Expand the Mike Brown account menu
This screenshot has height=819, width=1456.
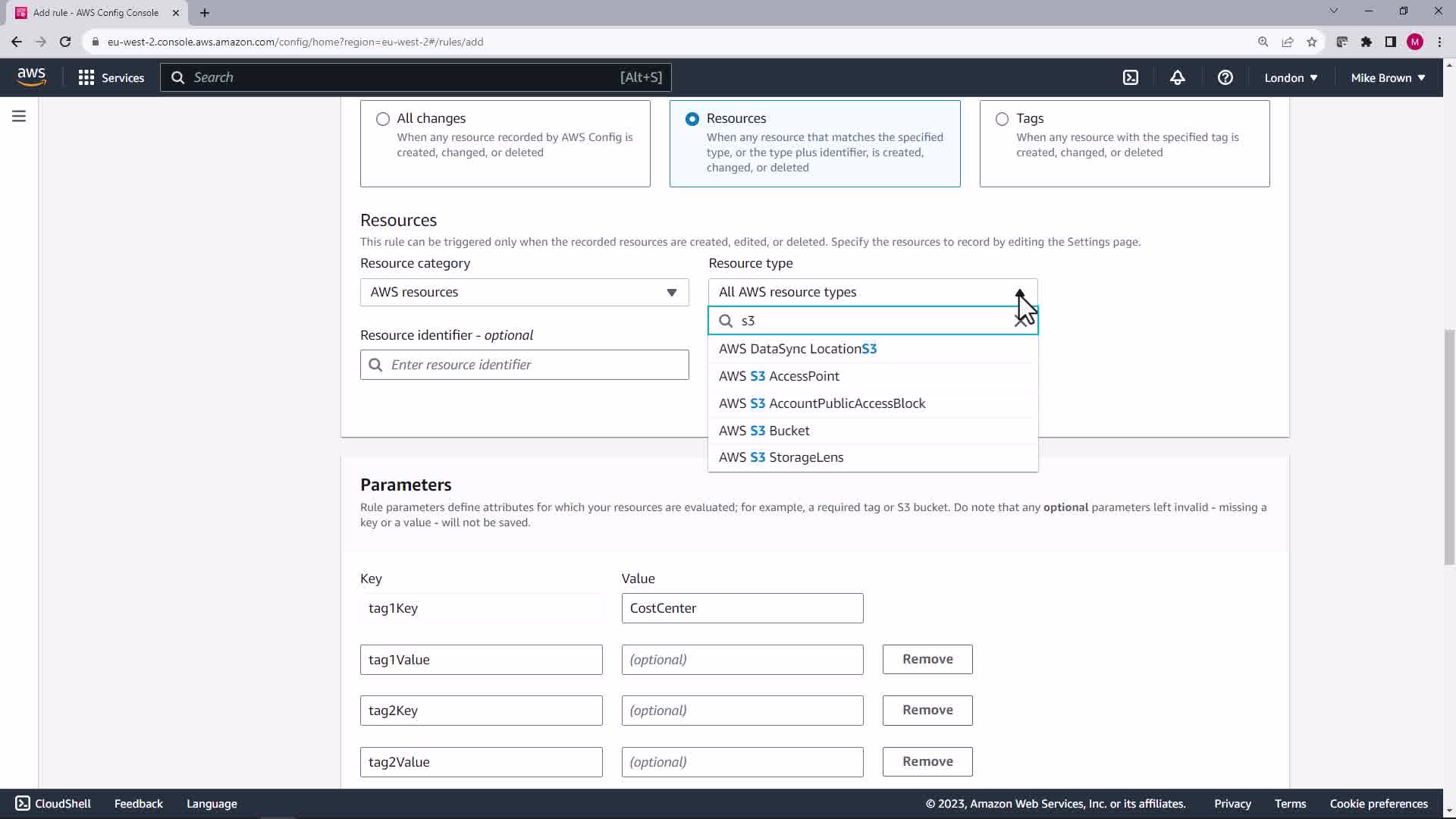coord(1387,78)
